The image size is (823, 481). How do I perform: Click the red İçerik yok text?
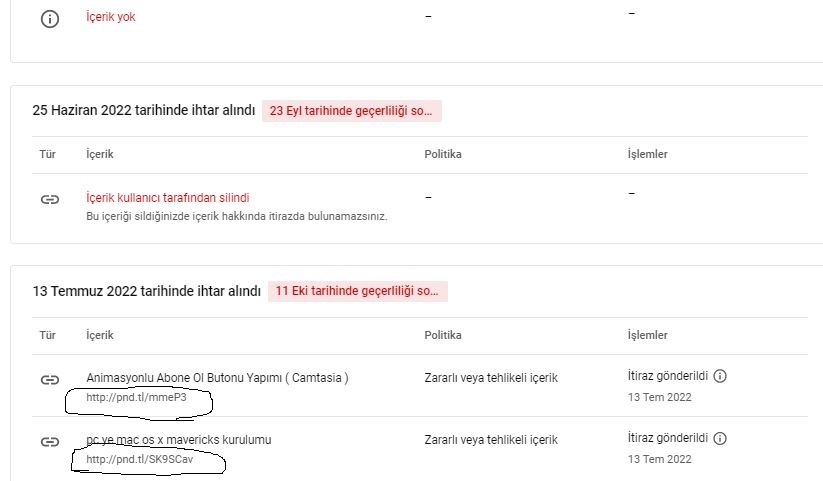tap(111, 17)
